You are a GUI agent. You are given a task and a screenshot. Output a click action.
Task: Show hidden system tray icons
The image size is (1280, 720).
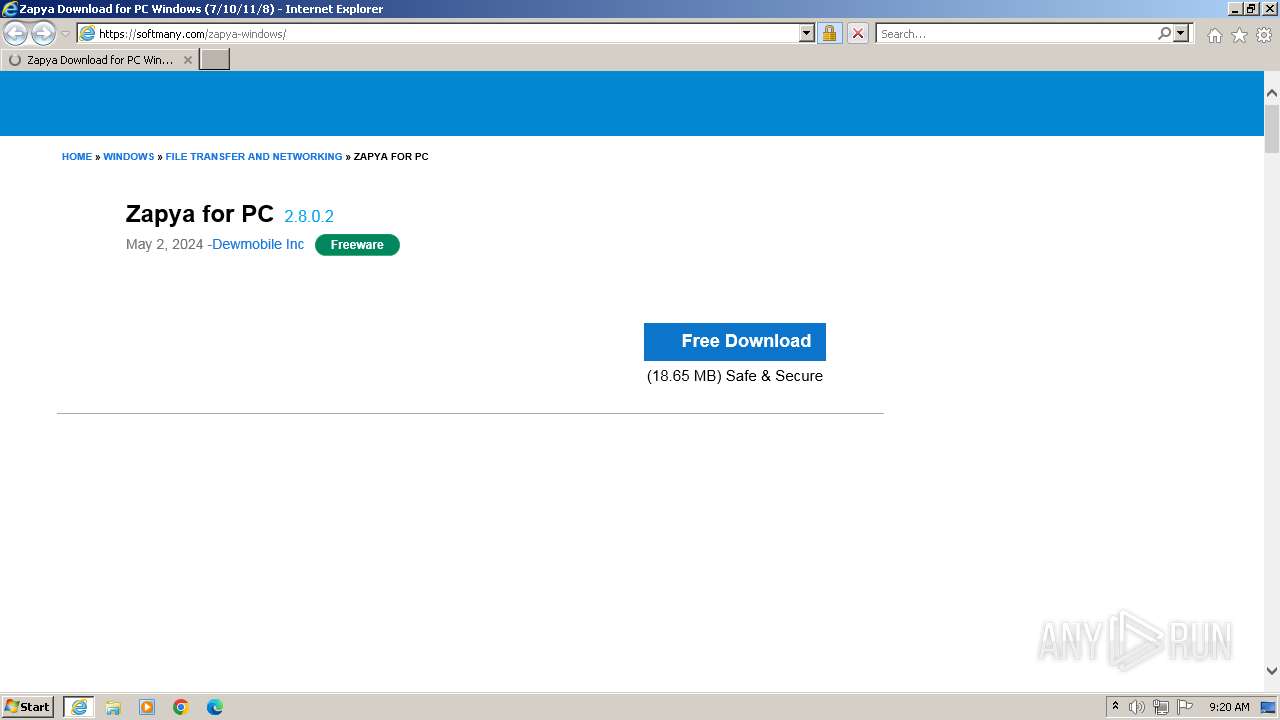pos(1115,707)
